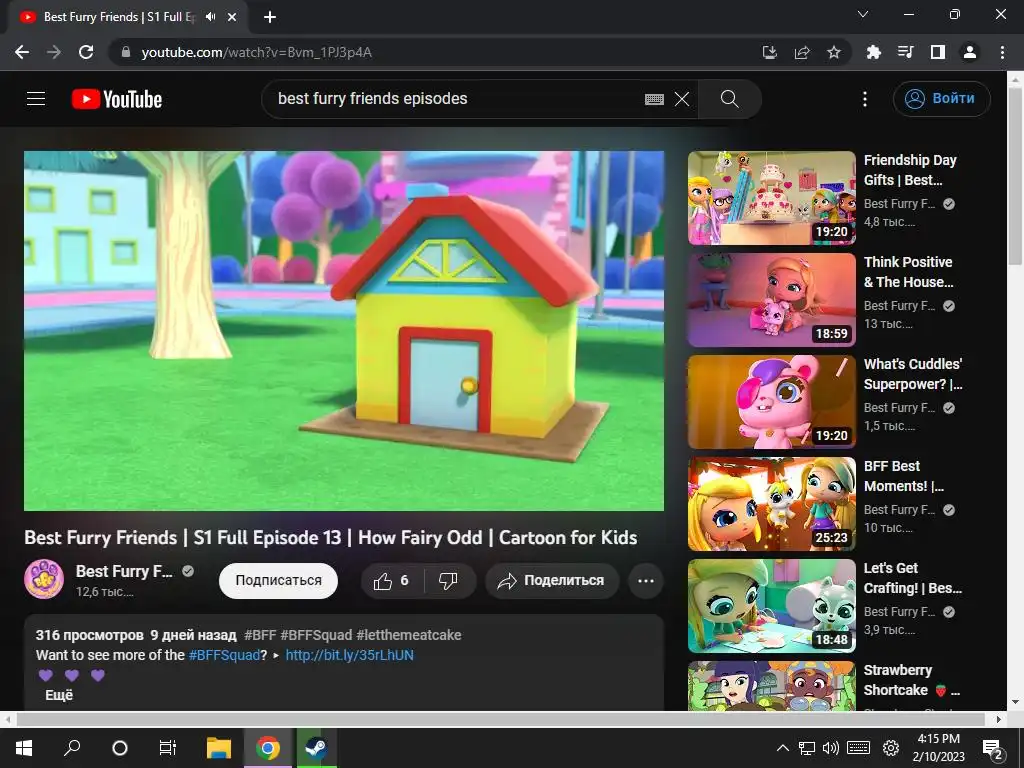Screen dimensions: 1024x768
Task: Open YouTube settings three-dot menu
Action: pyautogui.click(x=865, y=99)
